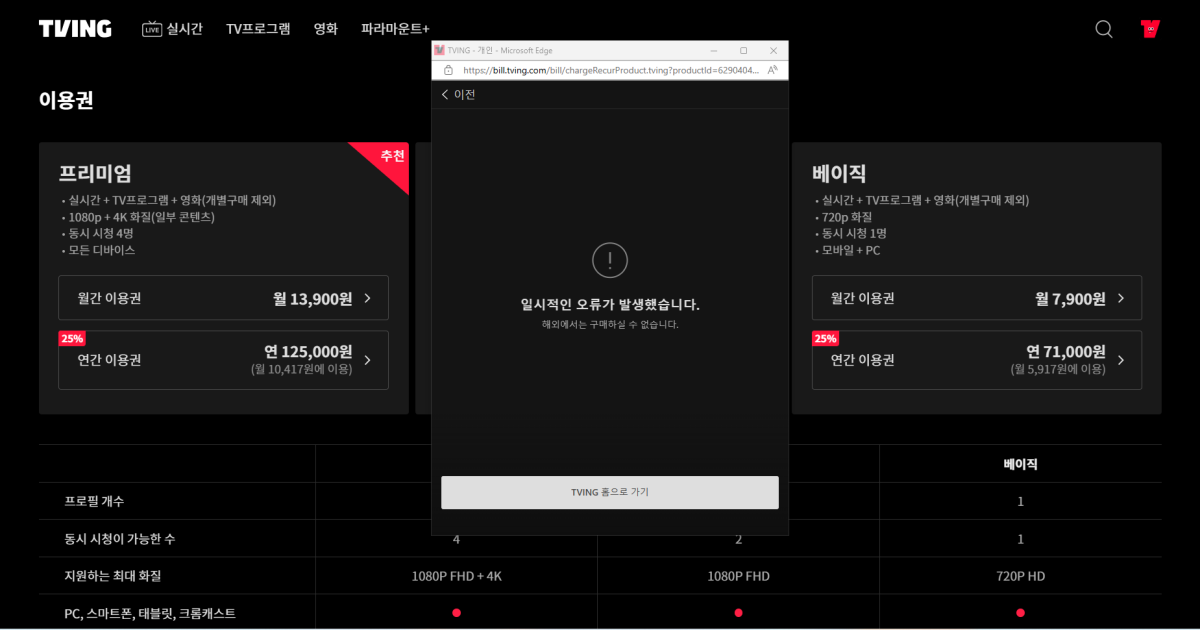The width and height of the screenshot is (1200, 630).
Task: Click the read aloud icon in the popup address bar
Action: (x=774, y=70)
